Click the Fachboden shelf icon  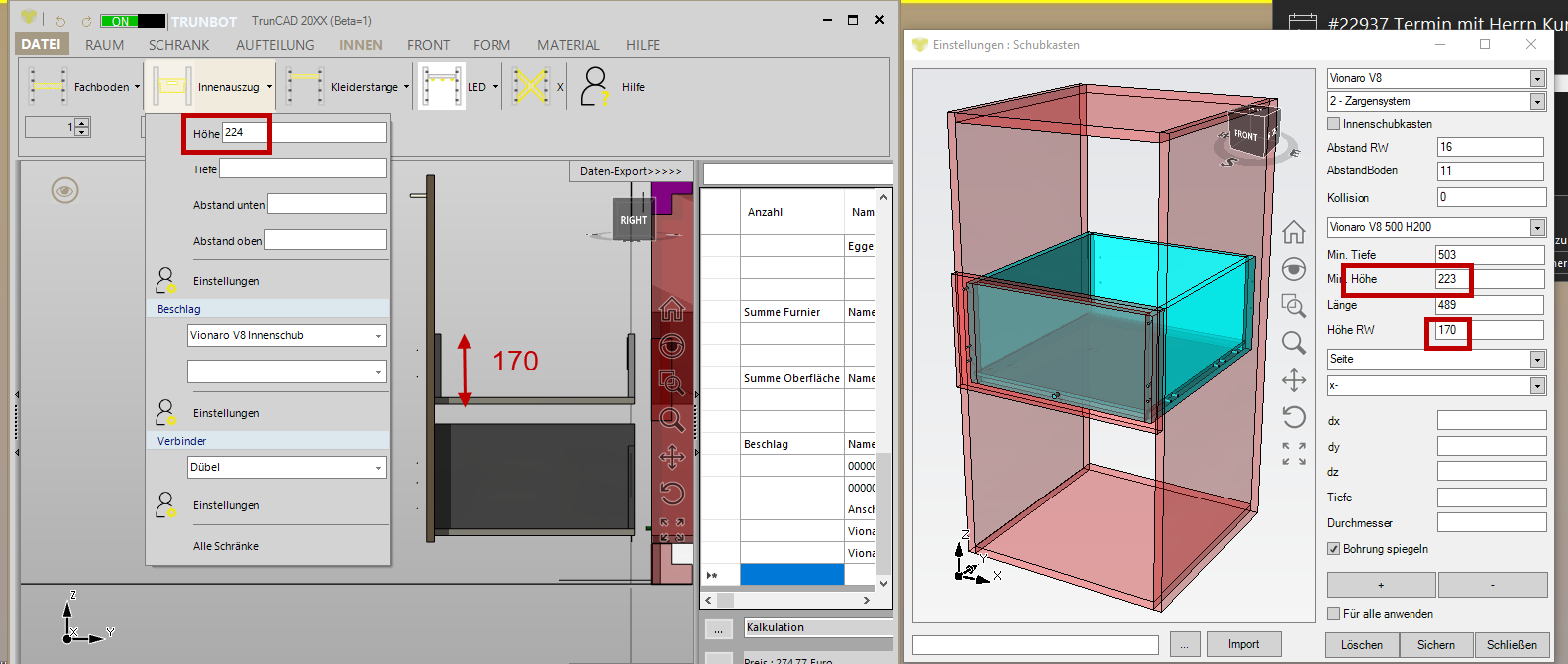[x=47, y=87]
